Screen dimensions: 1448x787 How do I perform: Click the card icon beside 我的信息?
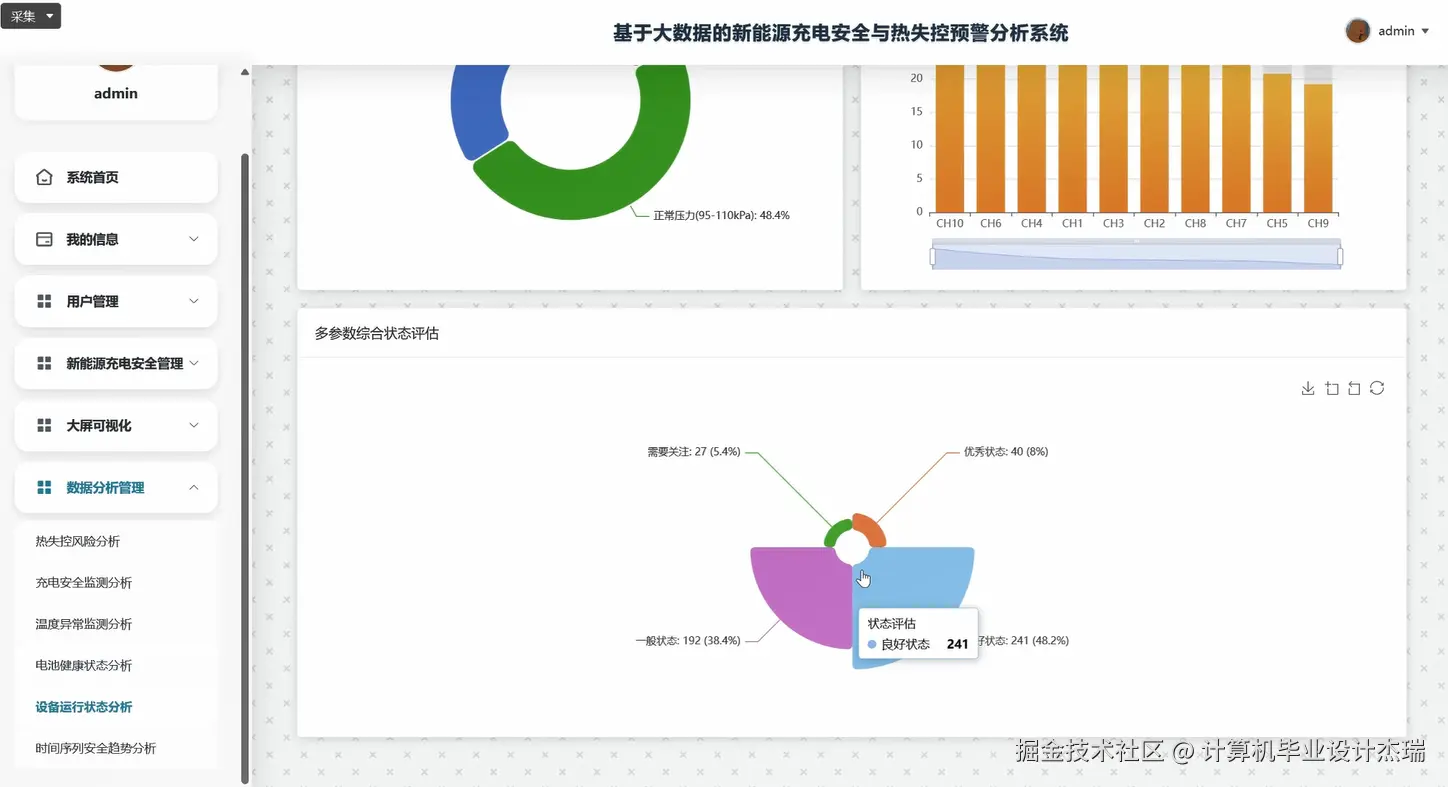coord(44,239)
